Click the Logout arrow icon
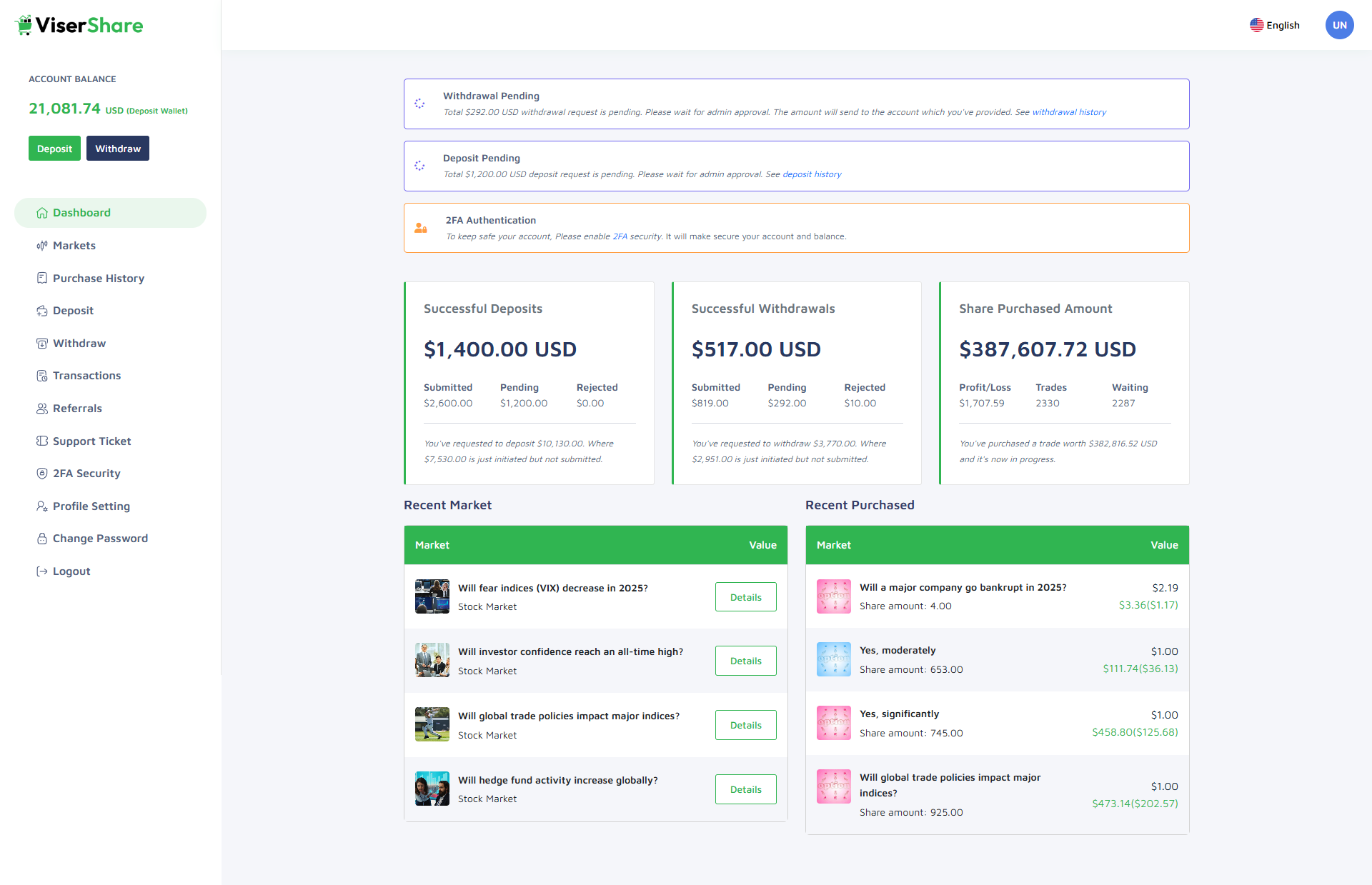Screen dimensions: 1372x885 click(42, 571)
